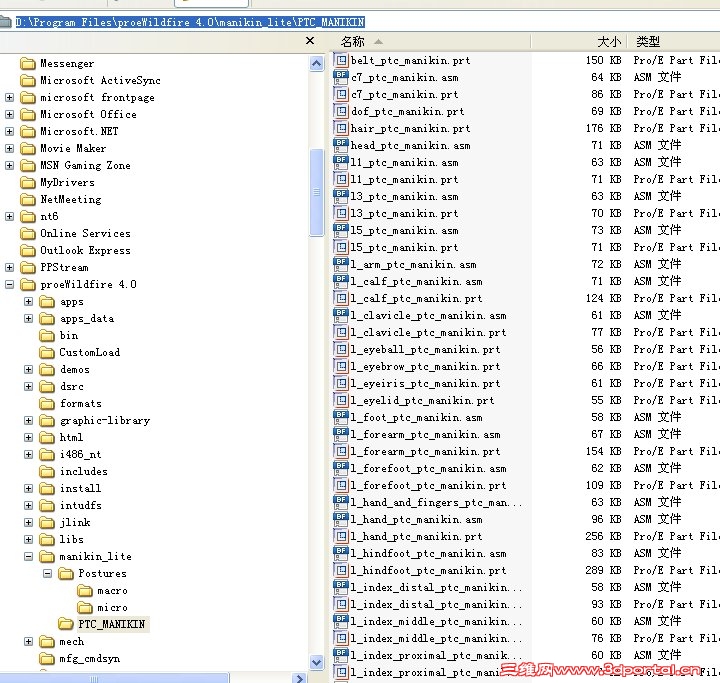The height and width of the screenshot is (683, 720).
Task: Select the l_eyeiris_ptc_manikin.prt file name
Action: pos(425,383)
